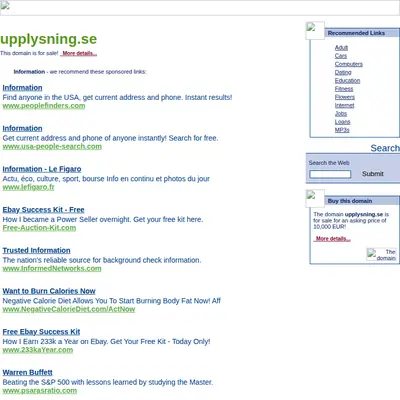Screen dimensions: 400x400
Task: Click the Recommended Links panel header
Action: pos(362,33)
